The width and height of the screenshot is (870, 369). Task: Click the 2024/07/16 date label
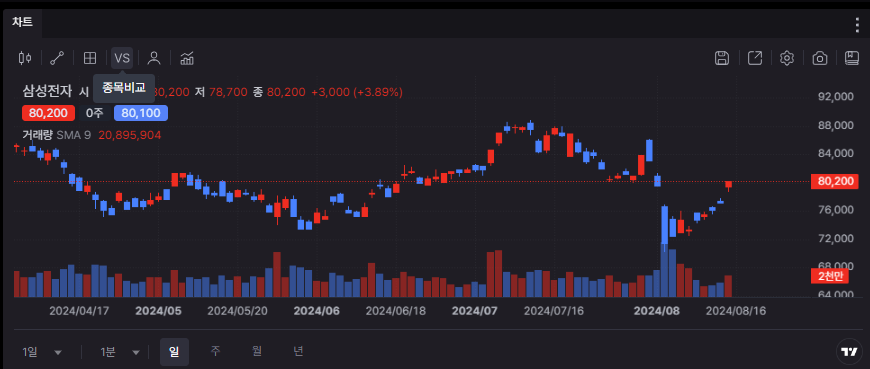554,311
